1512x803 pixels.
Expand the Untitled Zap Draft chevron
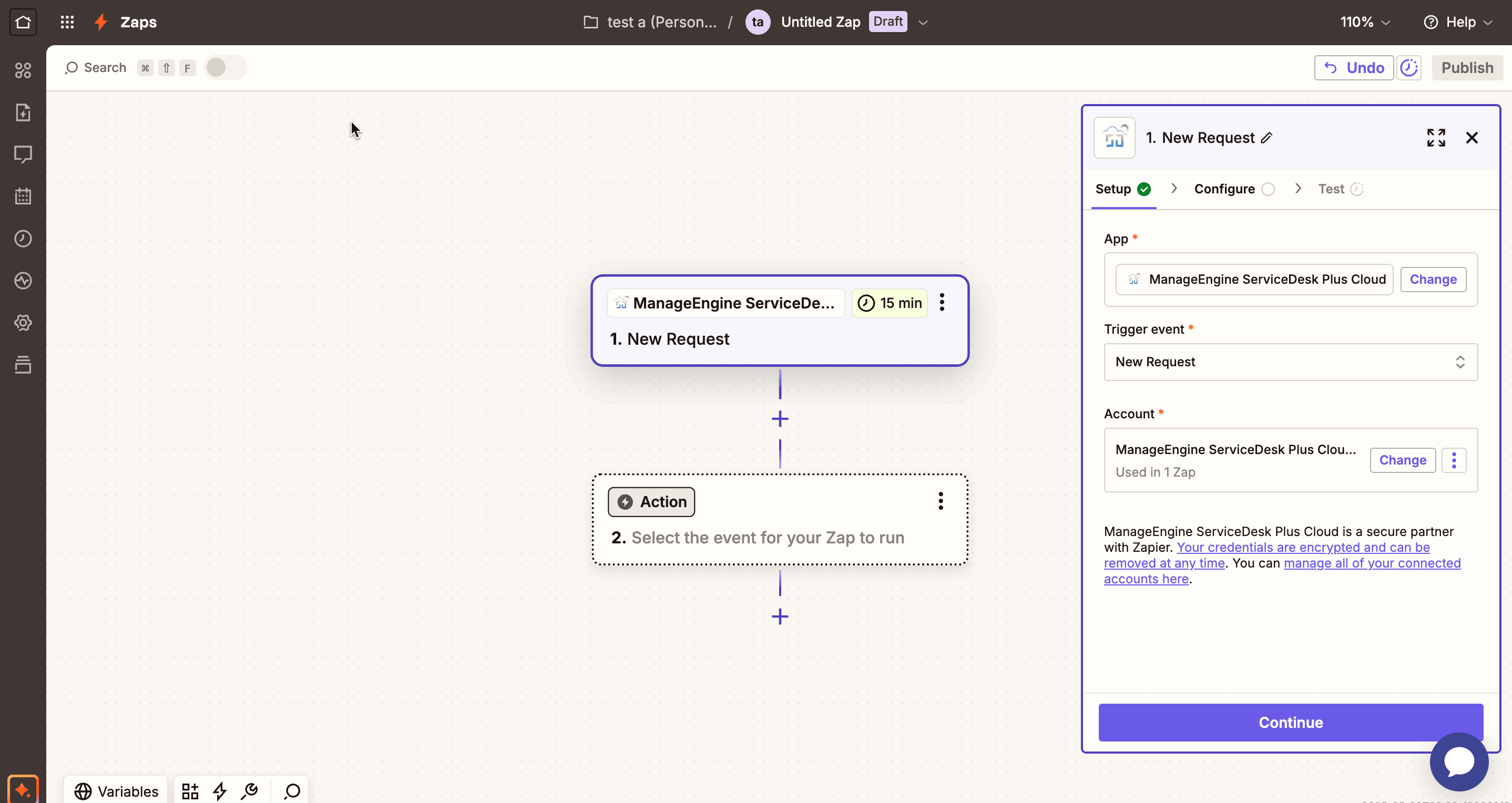pos(923,23)
